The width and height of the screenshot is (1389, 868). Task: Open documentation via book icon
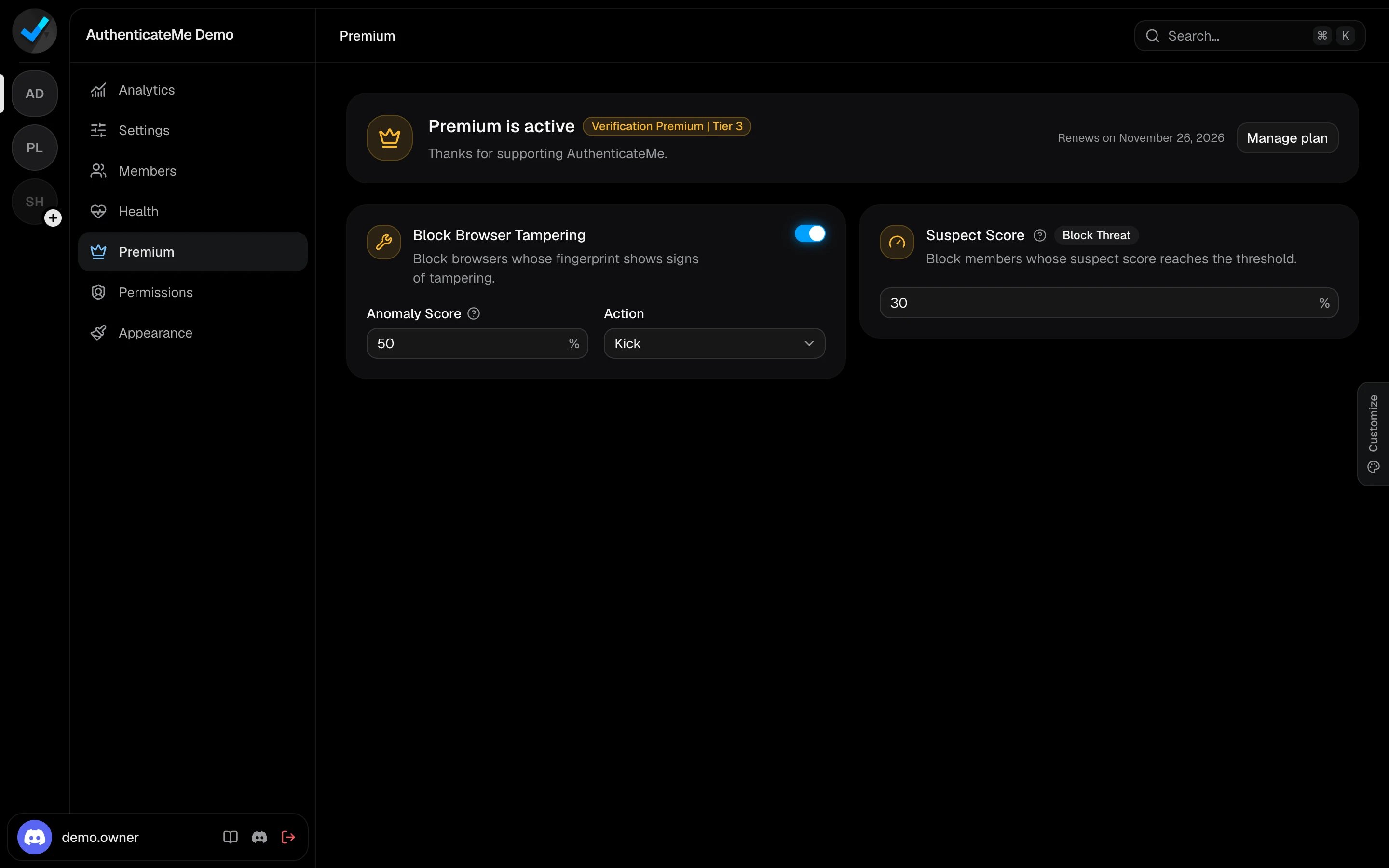(230, 837)
